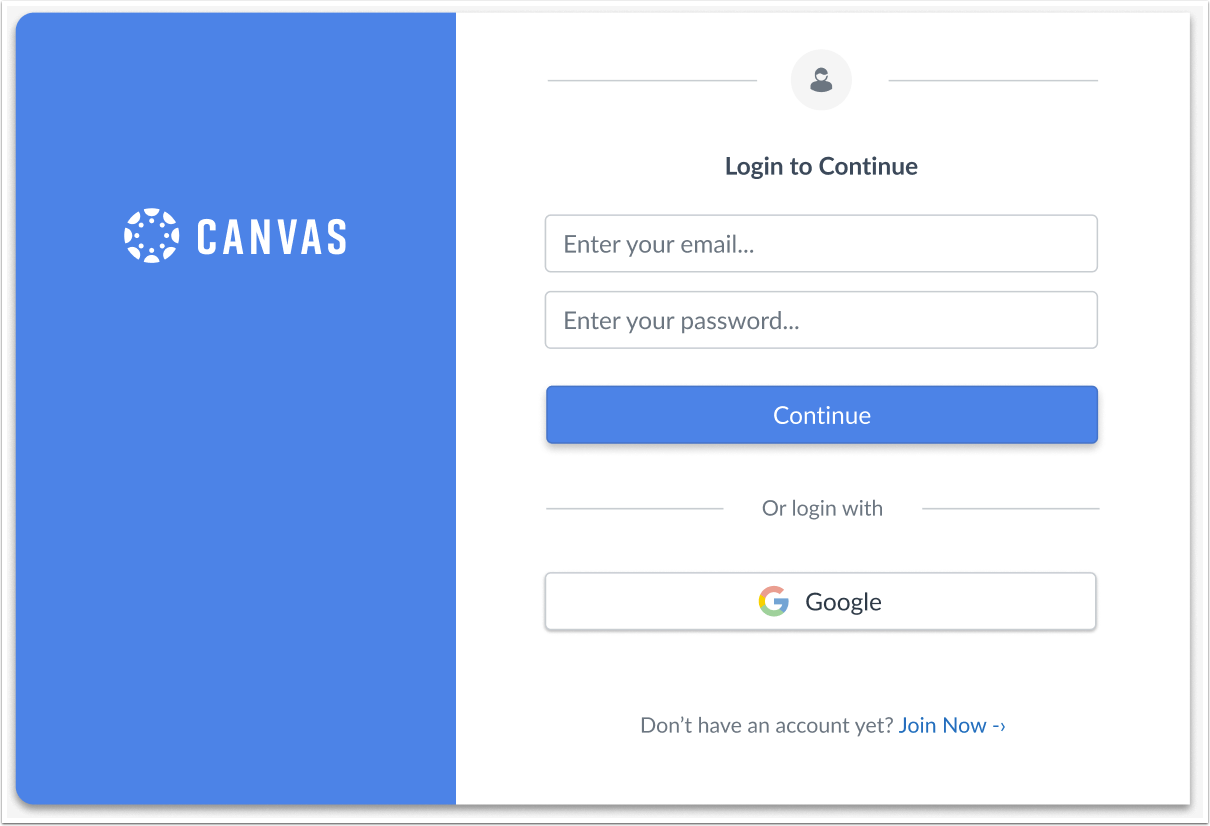
Task: Click the user avatar icon above the heading
Action: coord(821,80)
